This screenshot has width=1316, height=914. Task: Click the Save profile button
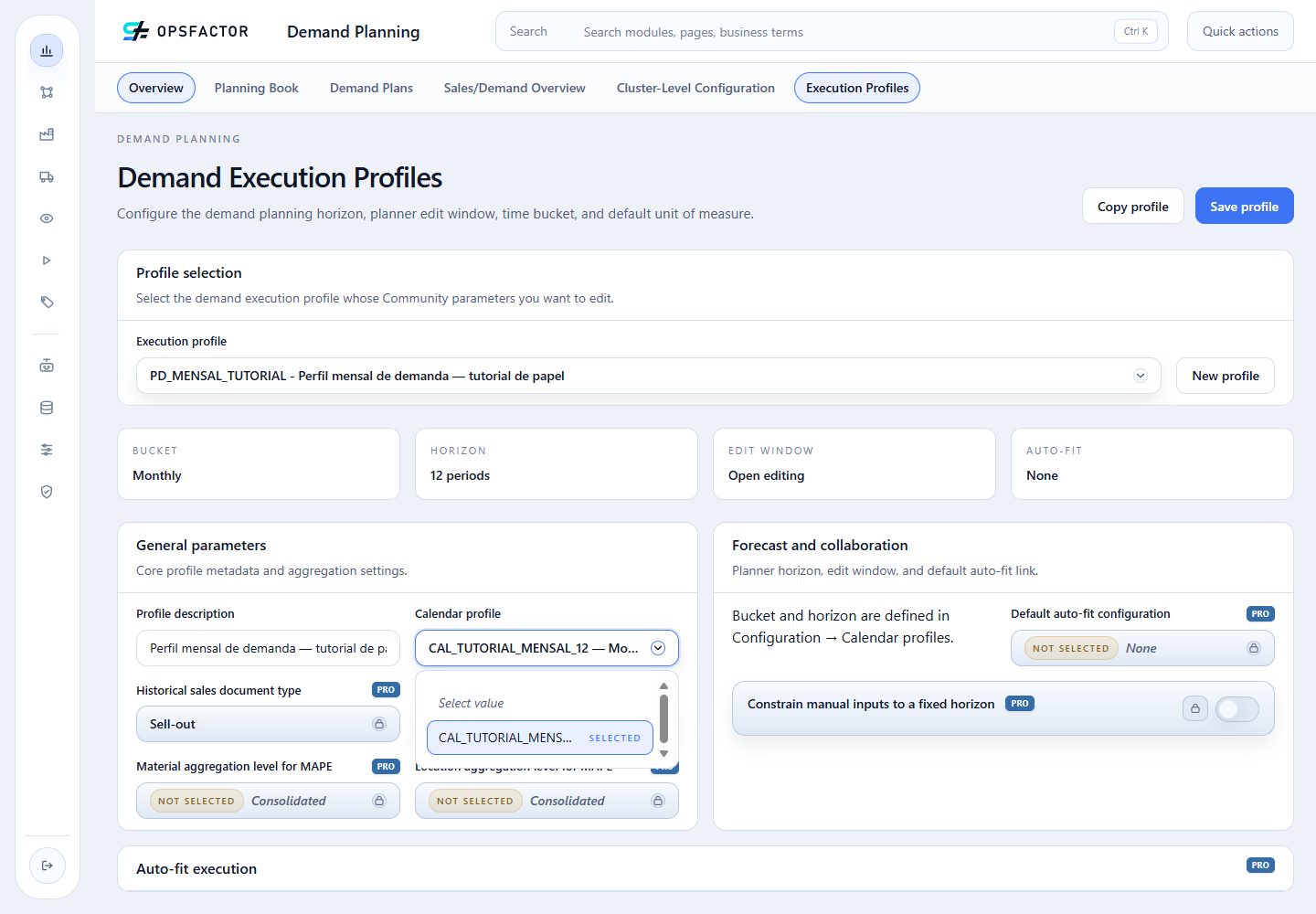[x=1244, y=207]
